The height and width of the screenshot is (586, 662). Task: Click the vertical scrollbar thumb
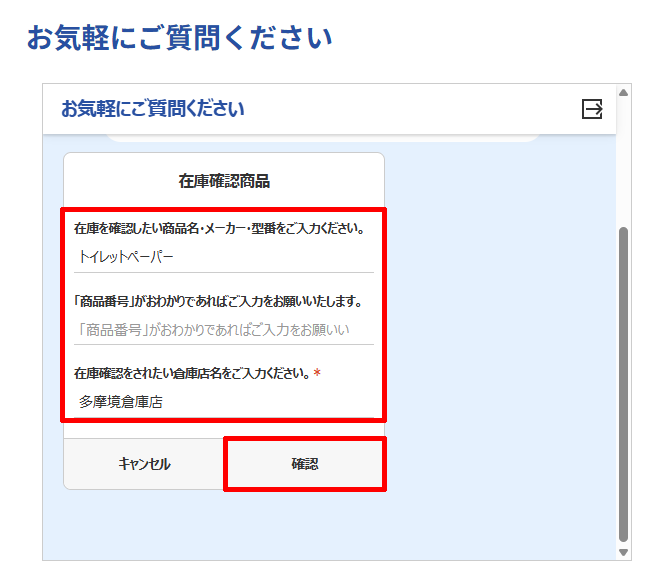coord(623,384)
